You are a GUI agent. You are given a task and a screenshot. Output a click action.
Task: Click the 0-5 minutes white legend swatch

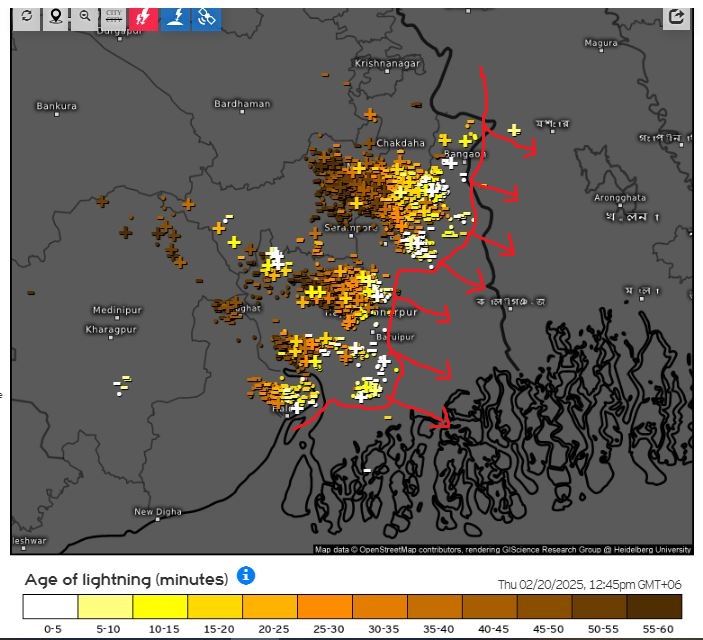tap(50, 606)
